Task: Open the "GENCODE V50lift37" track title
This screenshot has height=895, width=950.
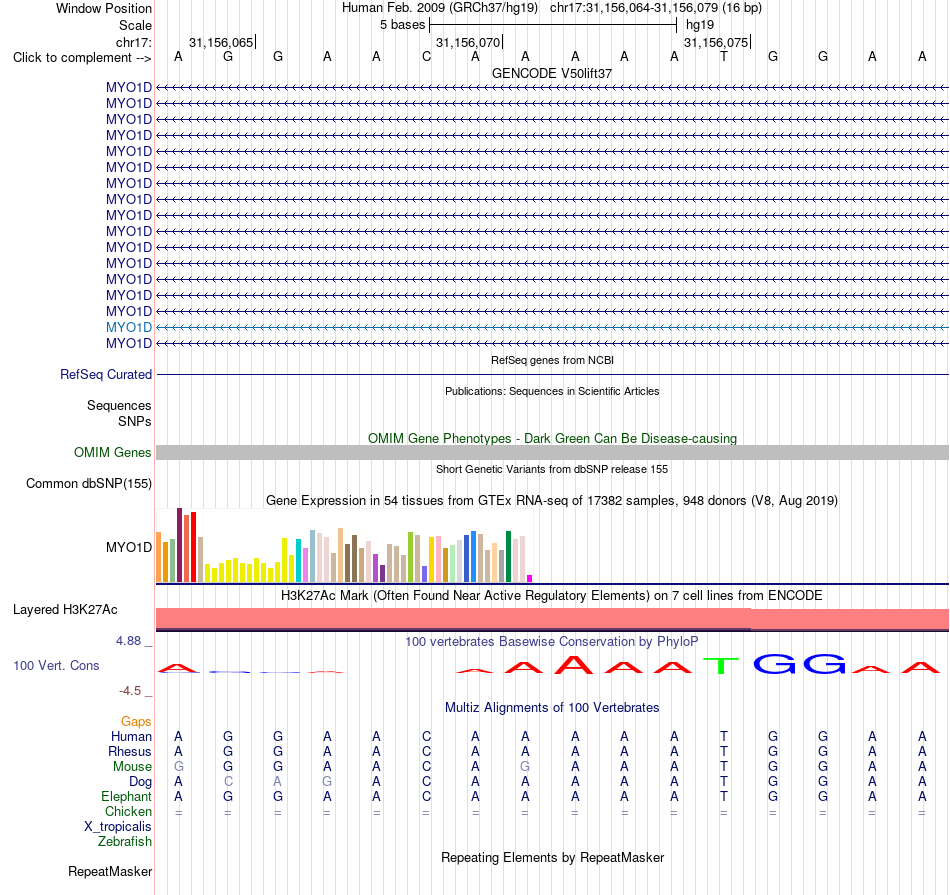Action: [x=552, y=73]
